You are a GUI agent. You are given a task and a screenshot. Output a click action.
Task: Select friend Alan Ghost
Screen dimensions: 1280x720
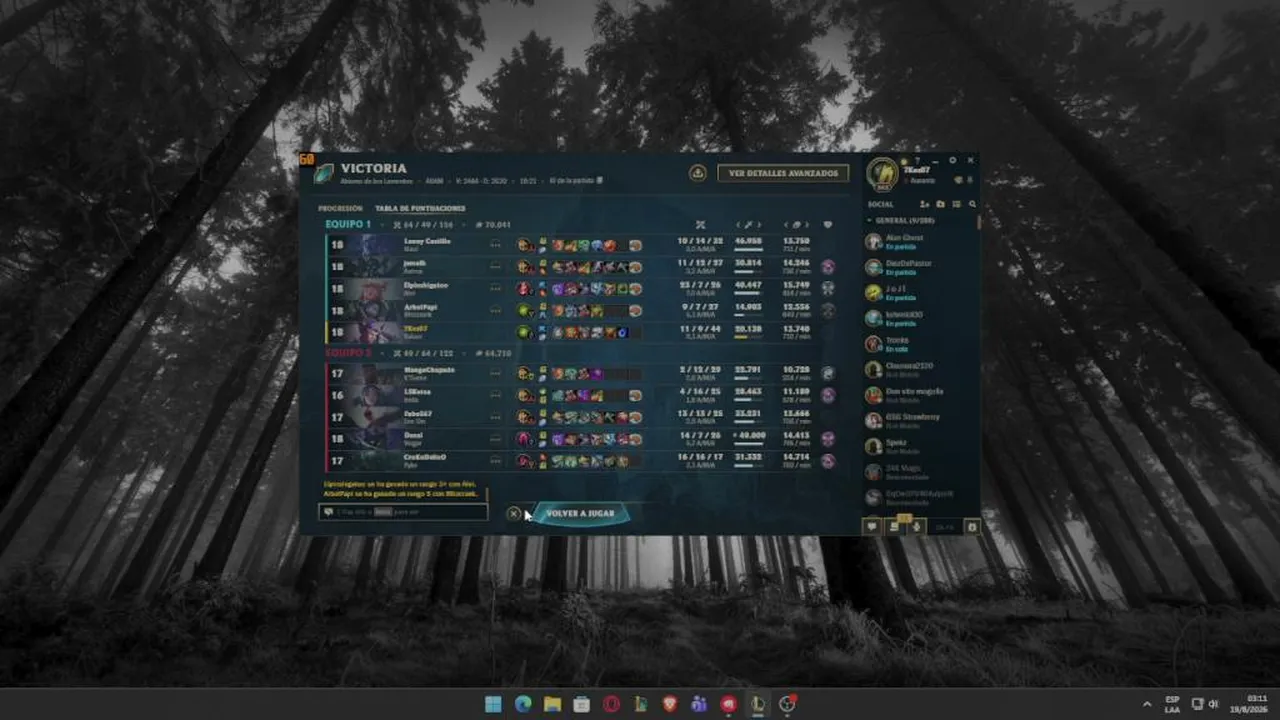pos(920,241)
